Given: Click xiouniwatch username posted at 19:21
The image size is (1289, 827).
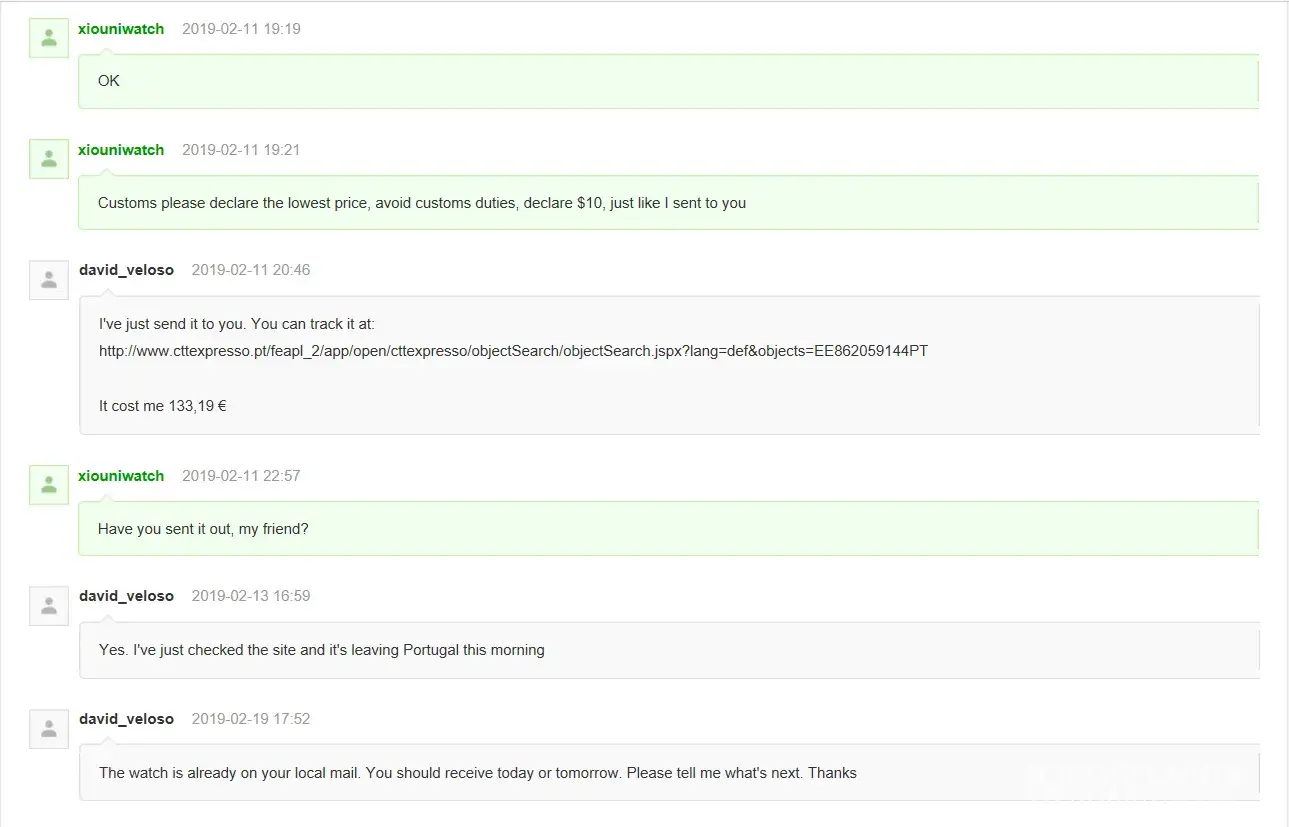Looking at the screenshot, I should (x=121, y=150).
